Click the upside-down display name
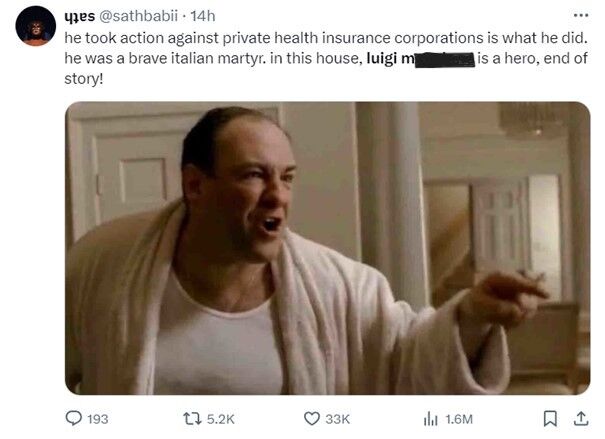 click(x=79, y=16)
